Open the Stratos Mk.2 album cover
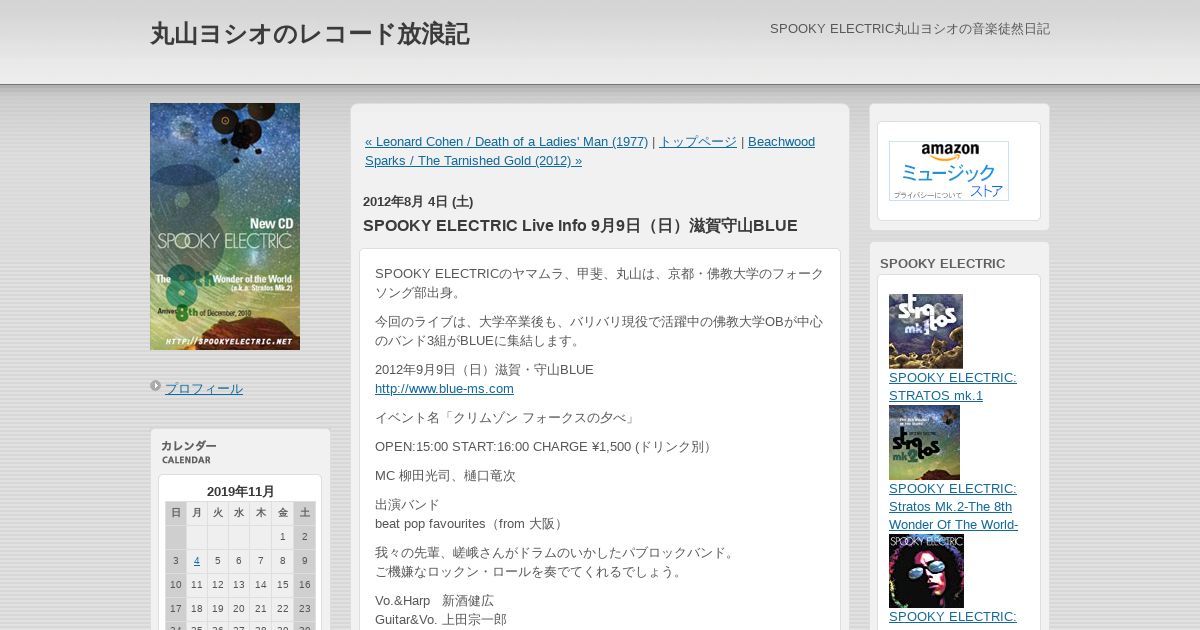The height and width of the screenshot is (630, 1200). click(924, 442)
